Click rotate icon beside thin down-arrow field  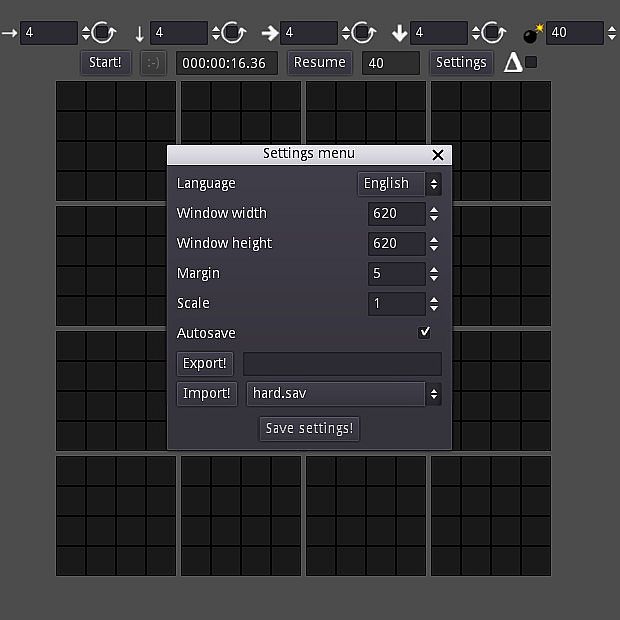234,33
